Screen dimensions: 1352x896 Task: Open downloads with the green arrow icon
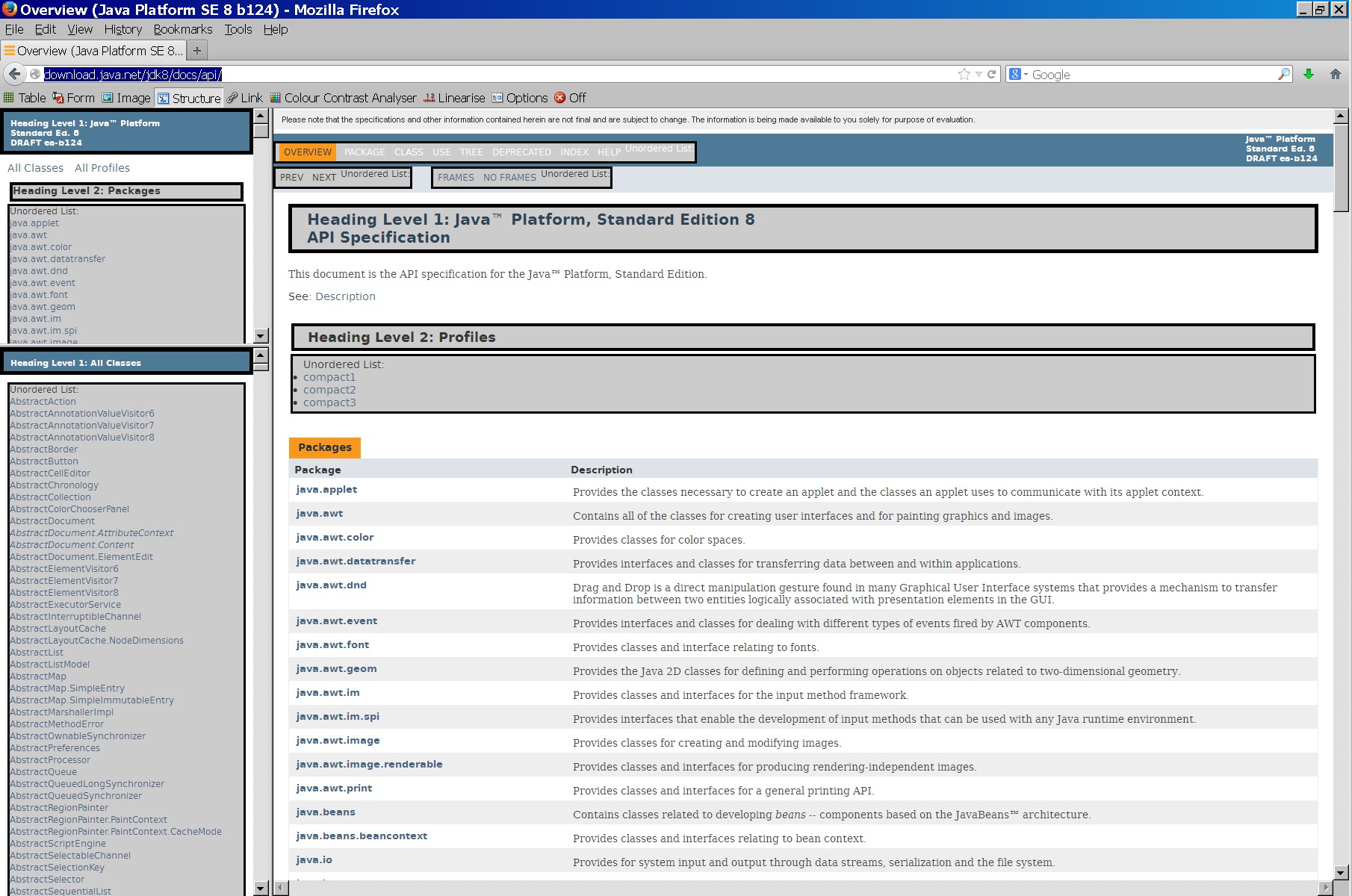point(1309,74)
